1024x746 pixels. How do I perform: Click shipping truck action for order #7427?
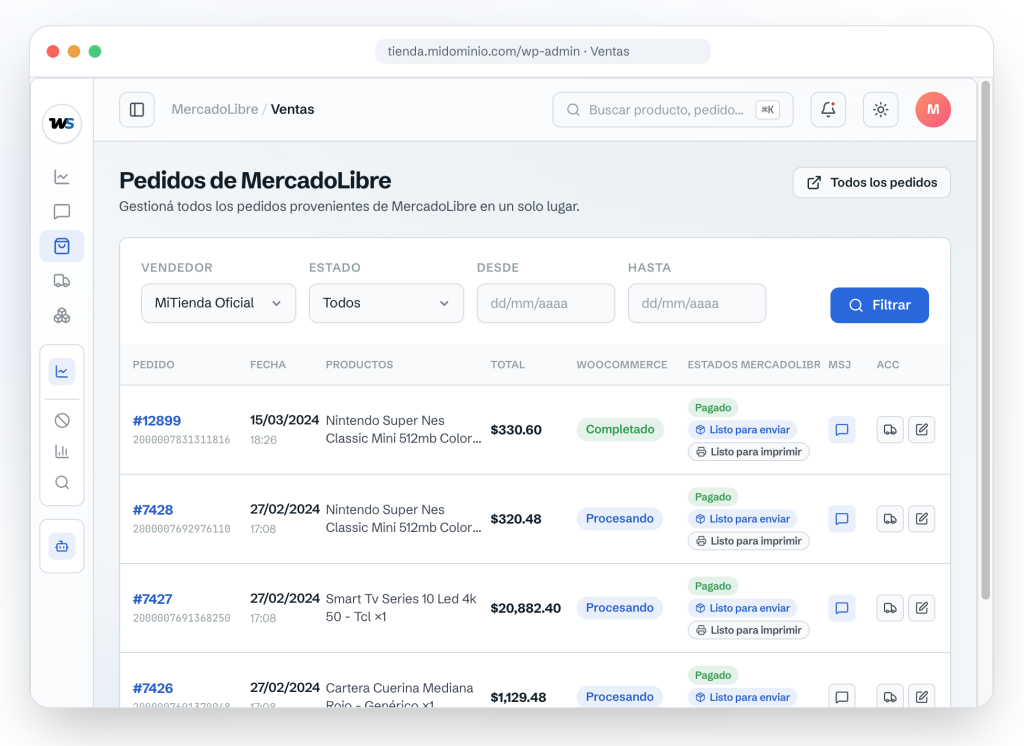890,608
